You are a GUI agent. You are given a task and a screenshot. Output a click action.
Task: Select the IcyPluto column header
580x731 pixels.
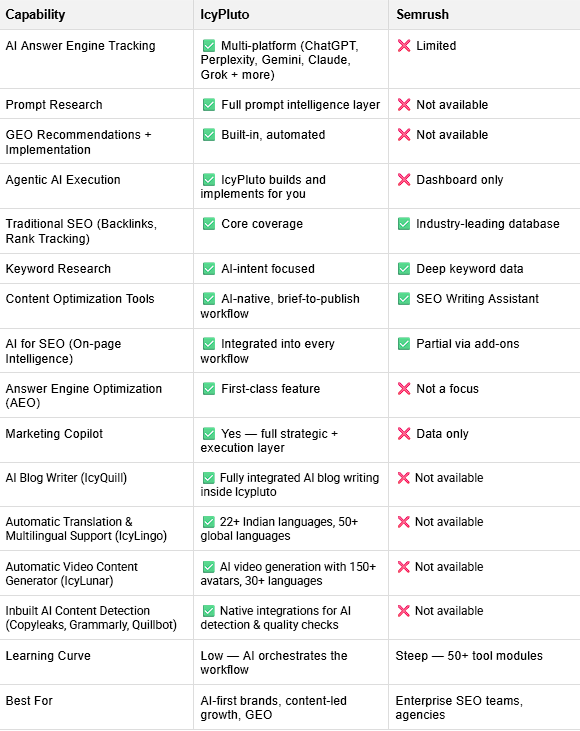pyautogui.click(x=225, y=14)
